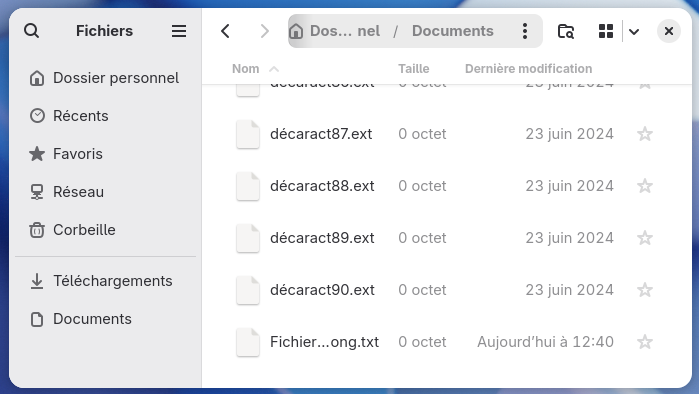Screen dimensions: 699x394
Task: Open Corbeille in sidebar
Action: 106,230
